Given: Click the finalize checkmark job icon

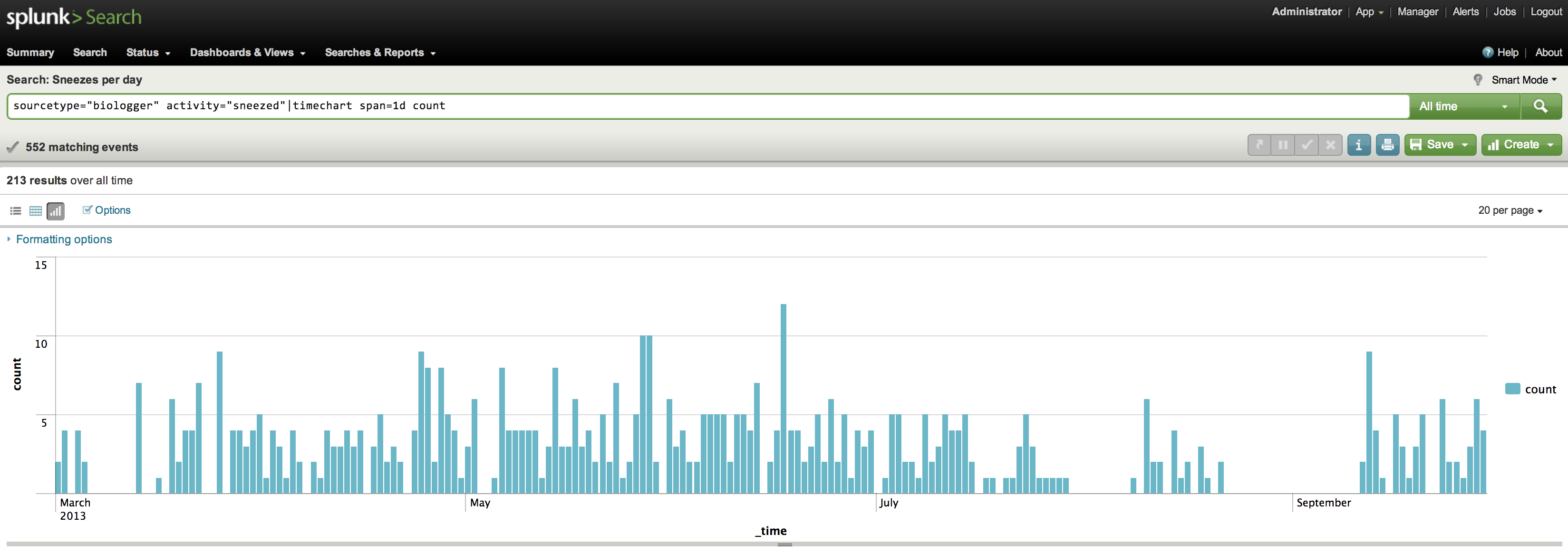Looking at the screenshot, I should (1306, 145).
